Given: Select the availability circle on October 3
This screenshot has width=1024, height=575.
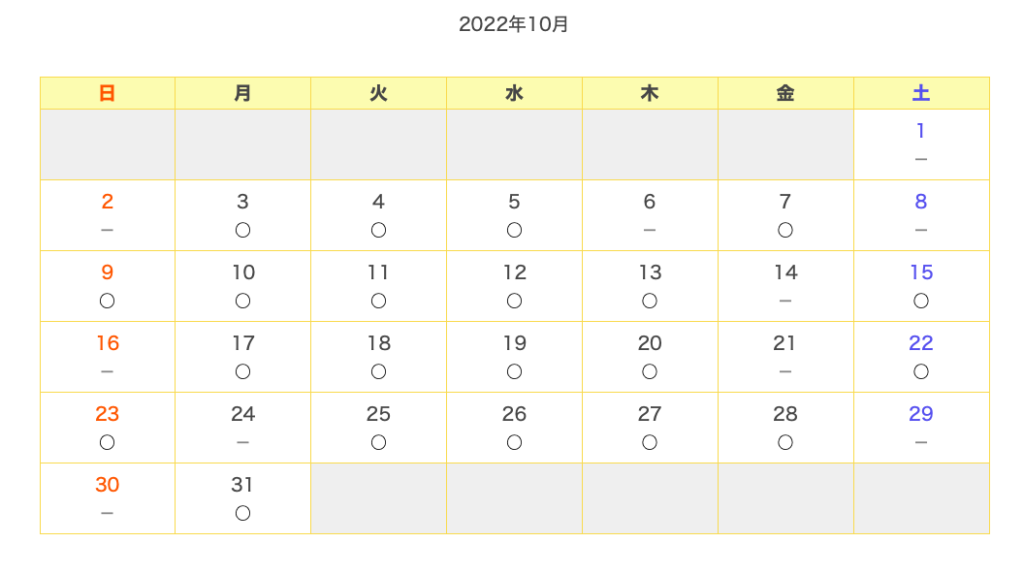Looking at the screenshot, I should click(x=243, y=230).
